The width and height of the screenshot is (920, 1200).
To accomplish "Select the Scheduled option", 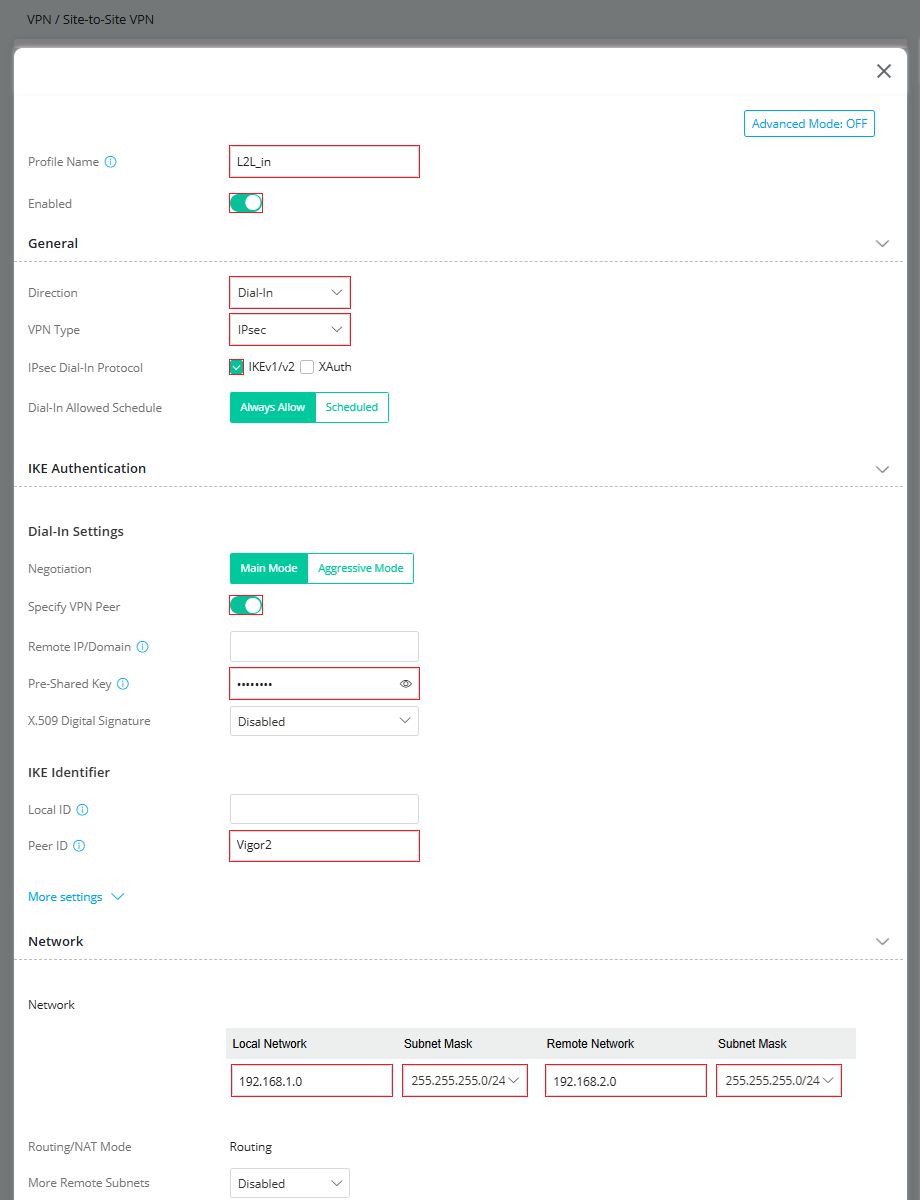I will [x=352, y=408].
